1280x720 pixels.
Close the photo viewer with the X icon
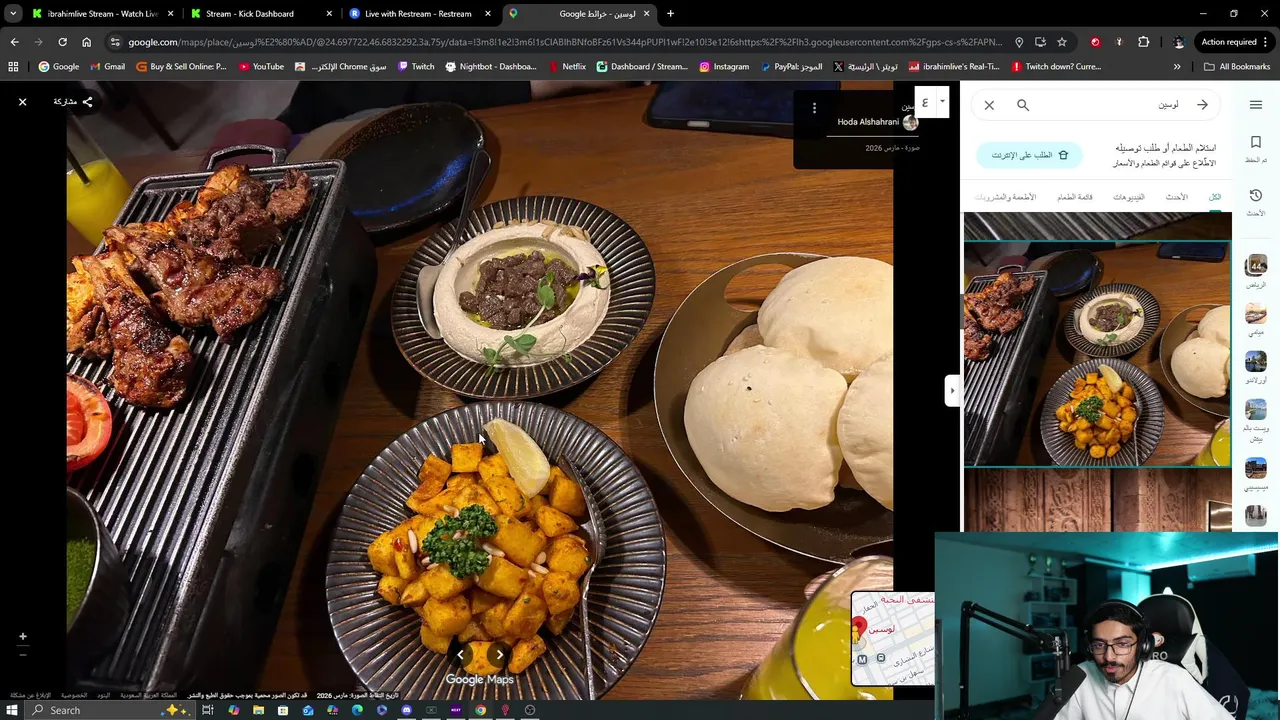tap(22, 102)
